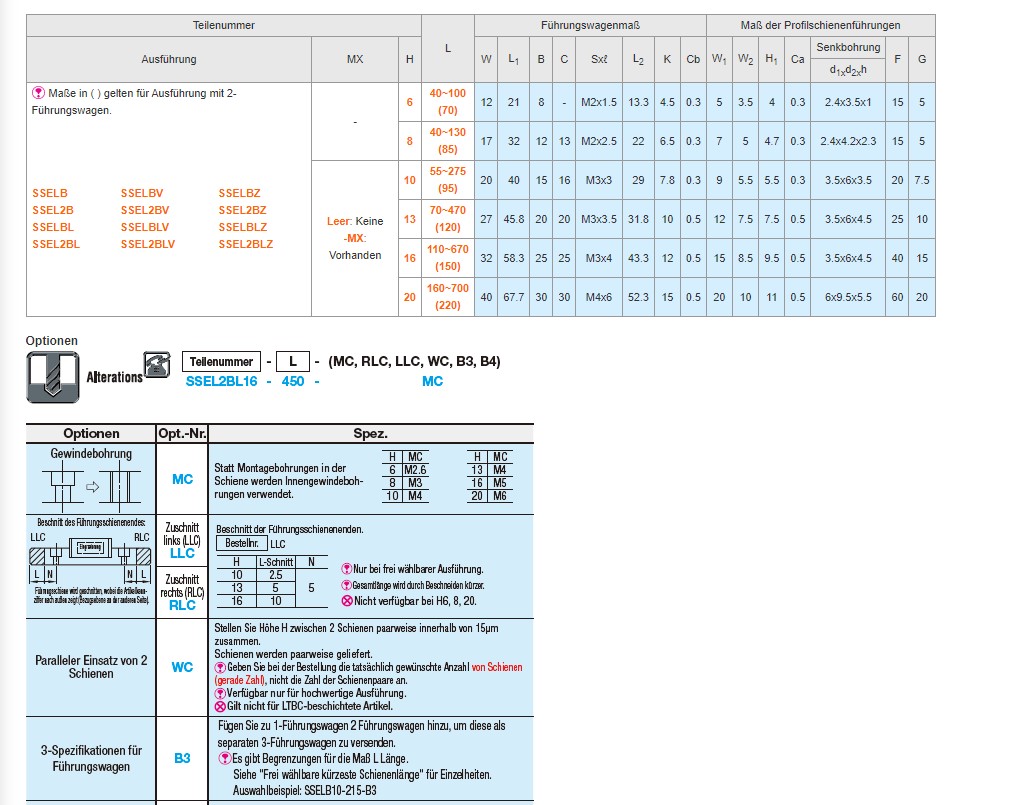Select part number SSELBL

53,227
